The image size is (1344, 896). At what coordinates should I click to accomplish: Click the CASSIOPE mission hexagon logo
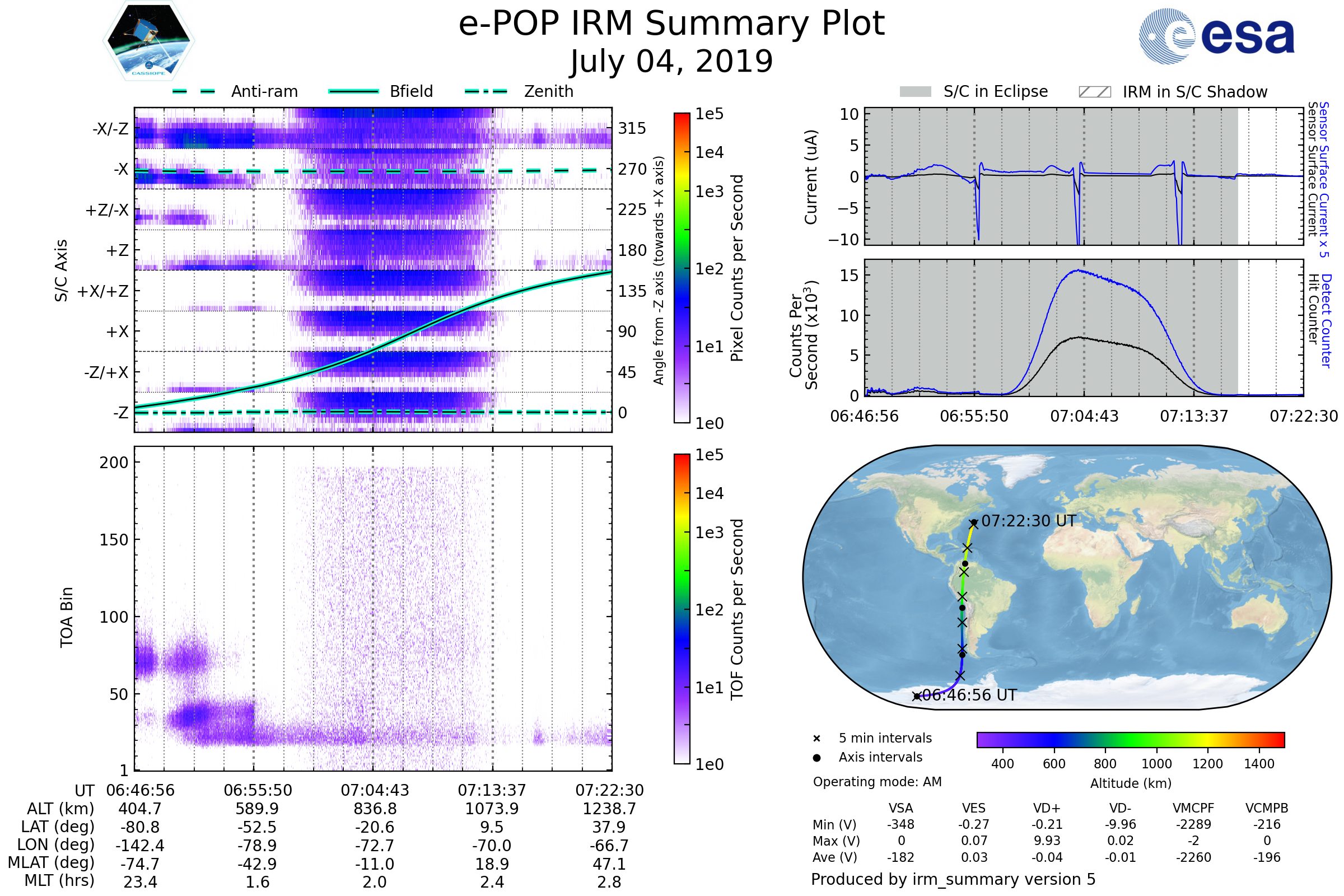(x=148, y=41)
